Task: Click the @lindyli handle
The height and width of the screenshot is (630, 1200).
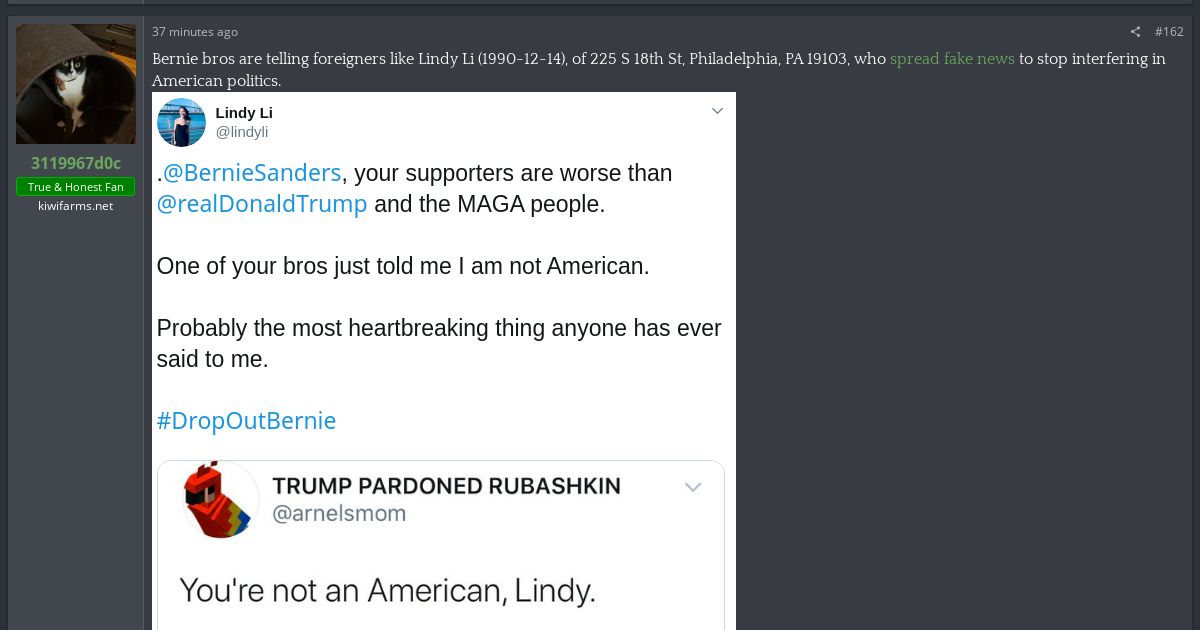Action: click(242, 132)
